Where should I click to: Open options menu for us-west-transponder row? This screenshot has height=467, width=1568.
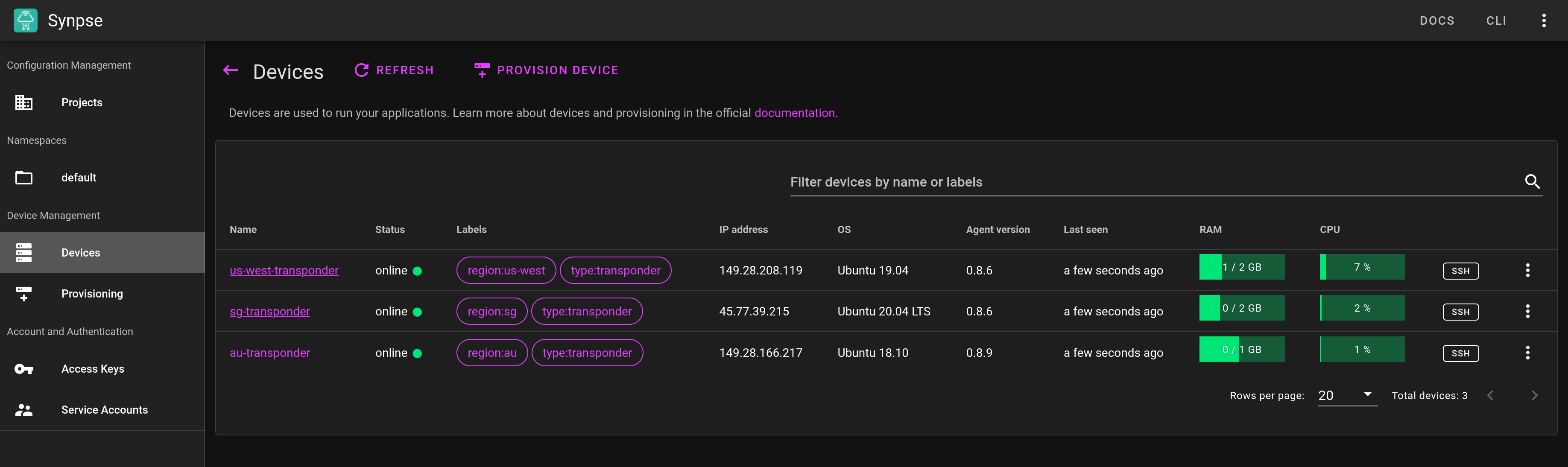click(x=1527, y=270)
